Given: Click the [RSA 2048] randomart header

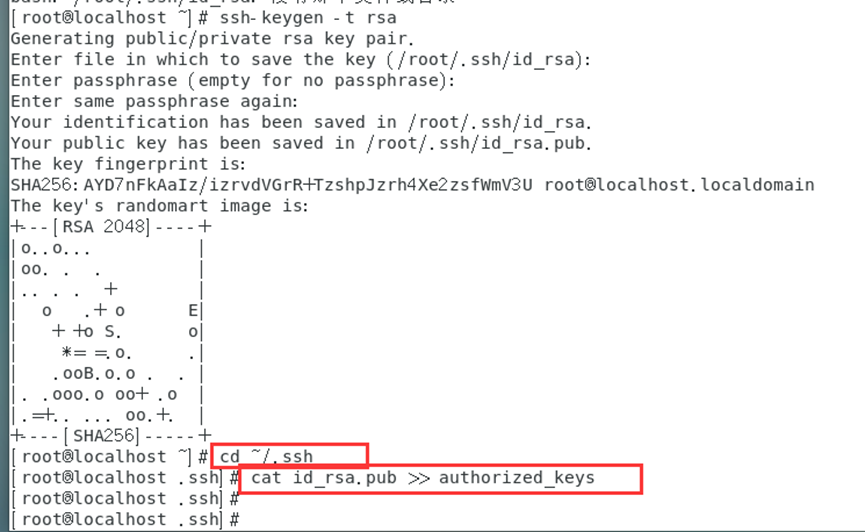Looking at the screenshot, I should pos(101,227).
